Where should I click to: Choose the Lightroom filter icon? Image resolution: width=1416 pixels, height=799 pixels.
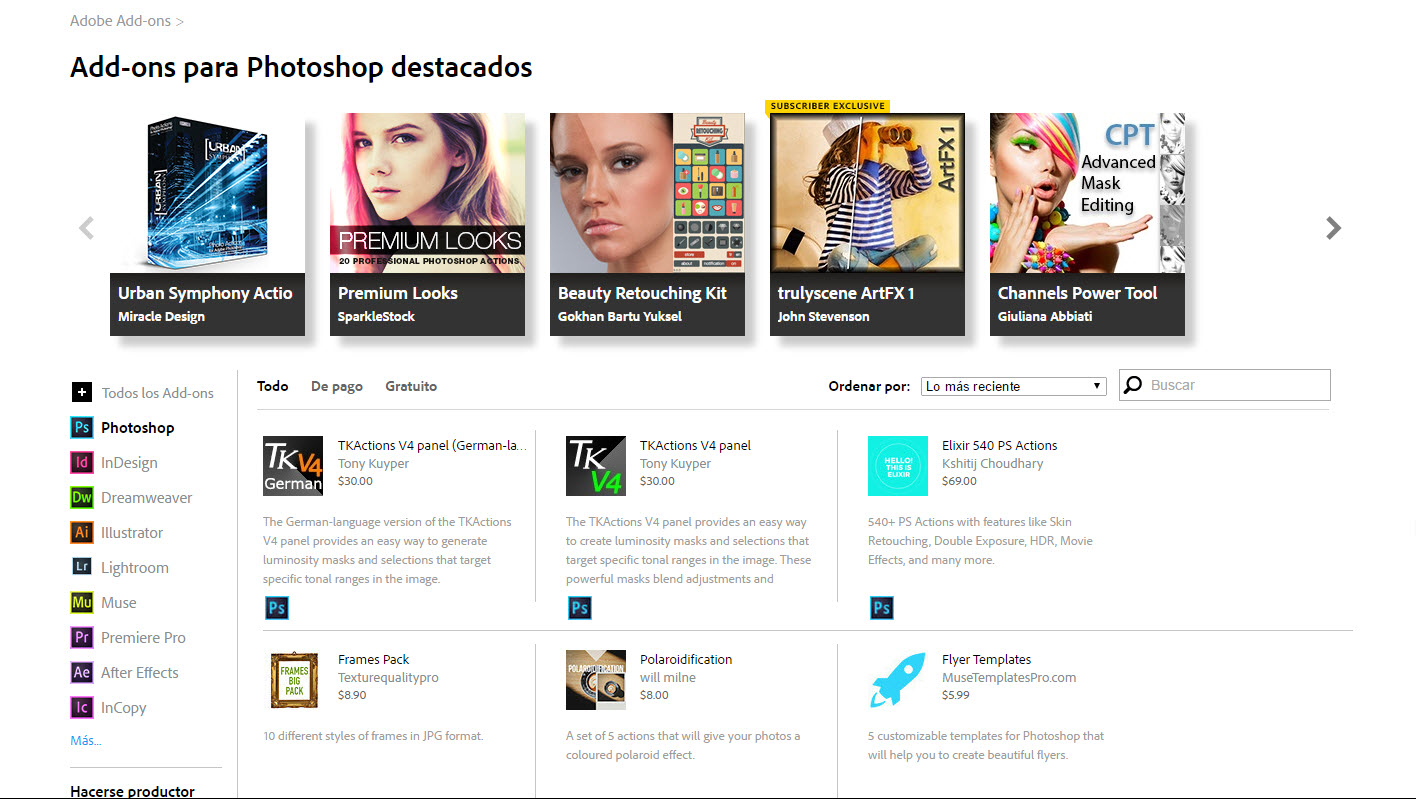(x=81, y=567)
